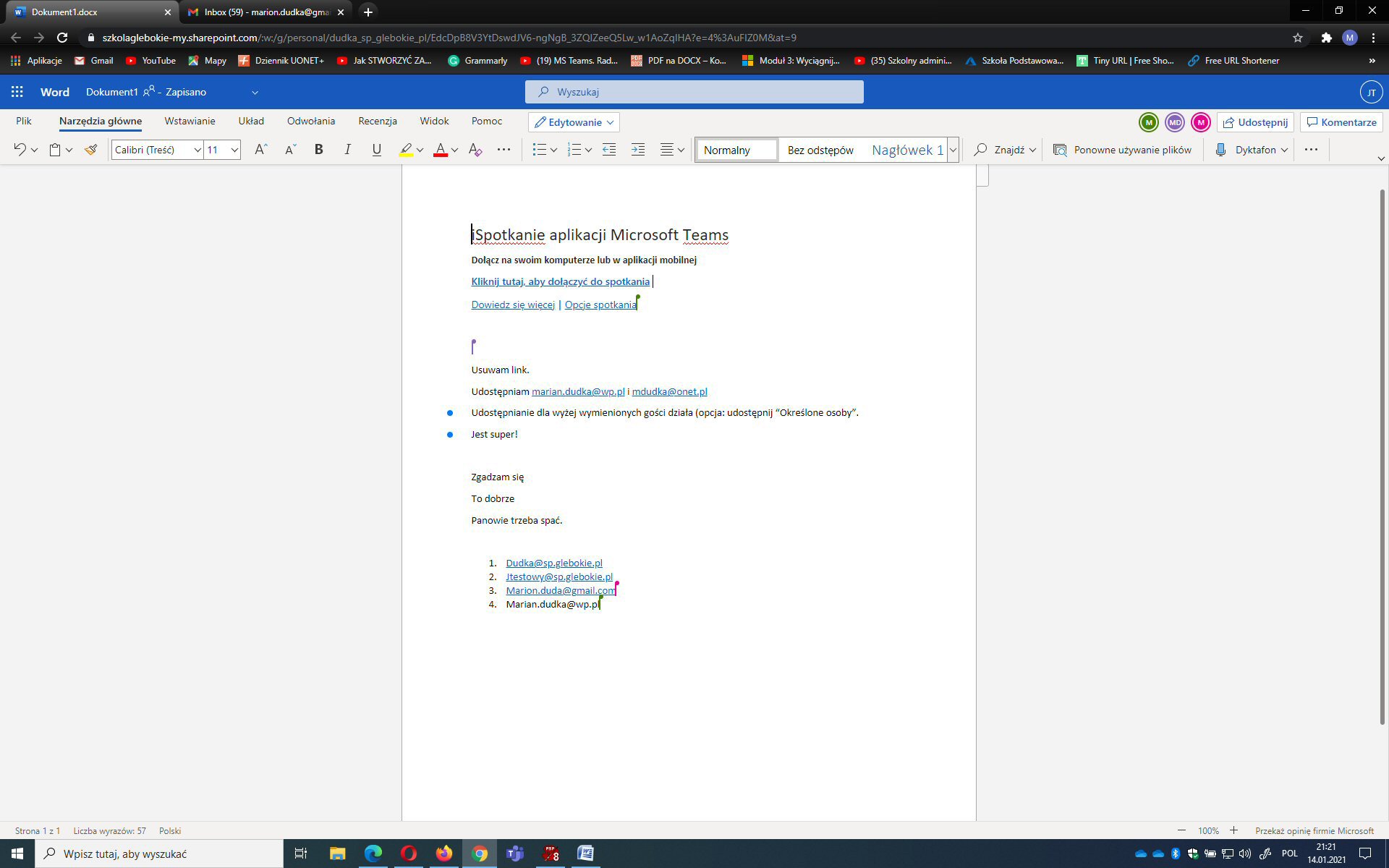This screenshot has height=868, width=1389.
Task: Open Microsoft Teams from the taskbar
Action: [515, 854]
